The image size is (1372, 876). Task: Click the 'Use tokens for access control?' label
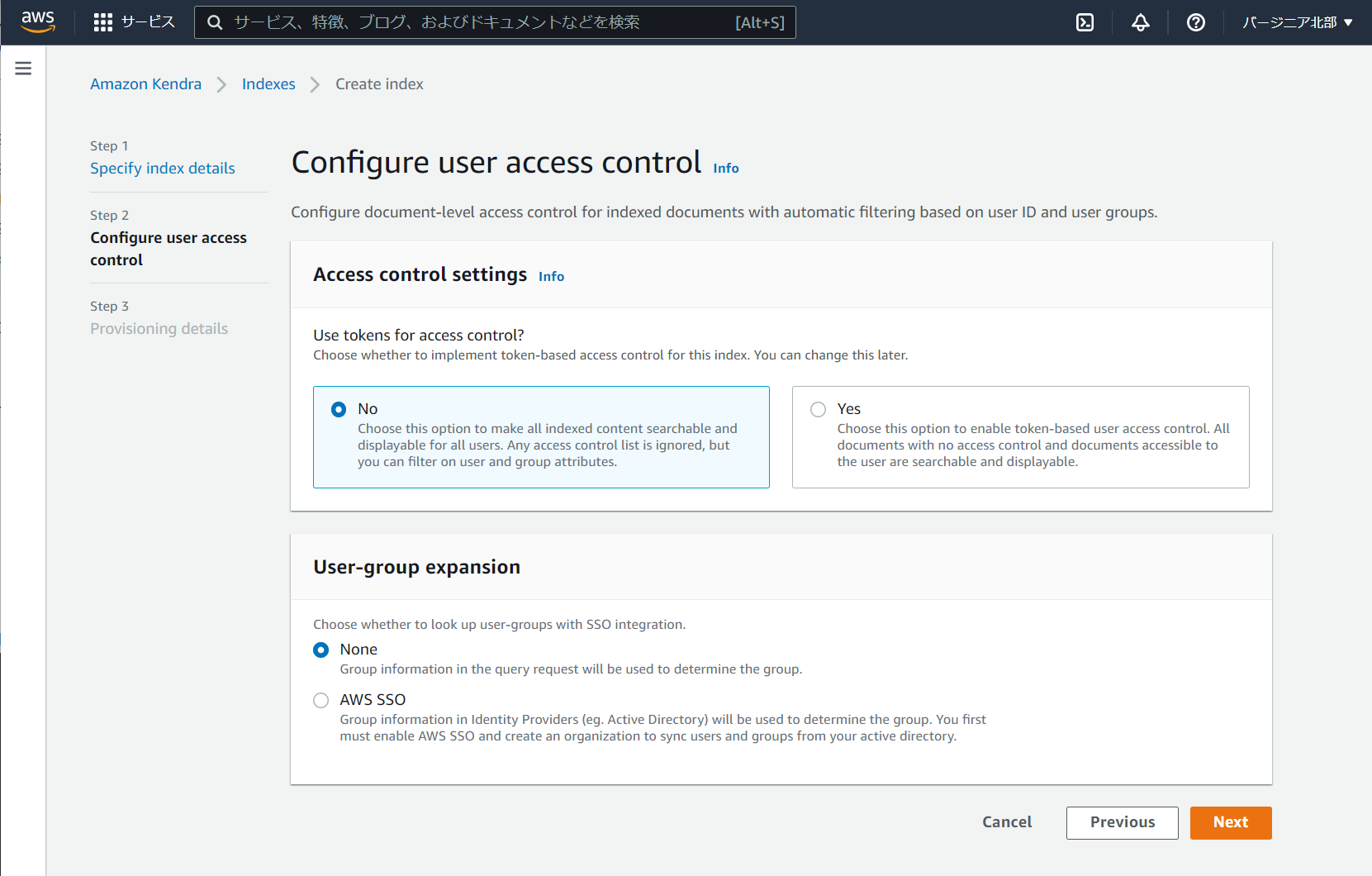tap(419, 335)
